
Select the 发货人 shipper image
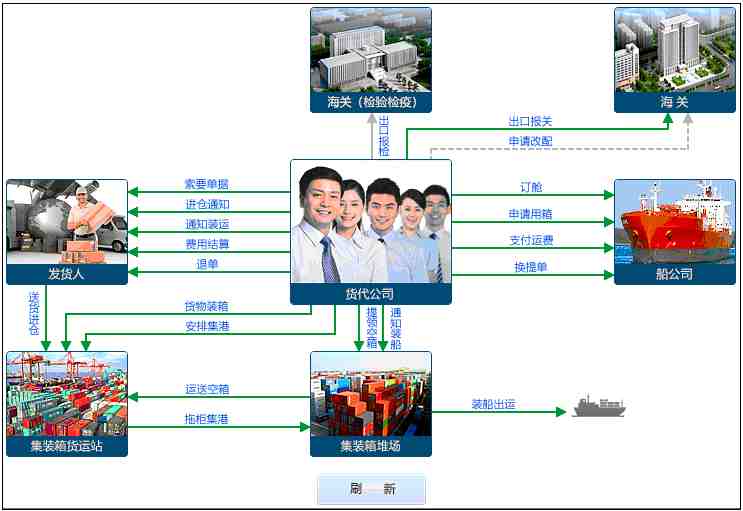click(67, 221)
